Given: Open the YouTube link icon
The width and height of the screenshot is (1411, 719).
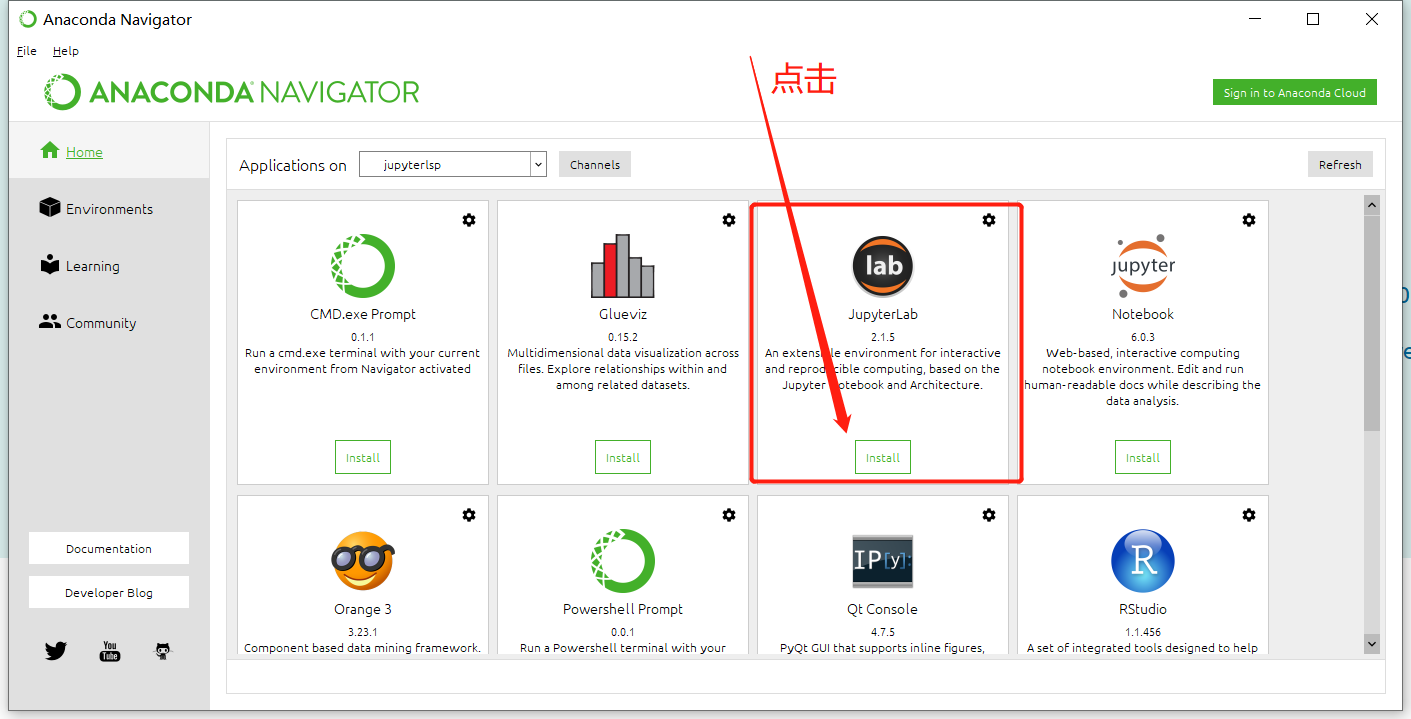Looking at the screenshot, I should (x=110, y=651).
